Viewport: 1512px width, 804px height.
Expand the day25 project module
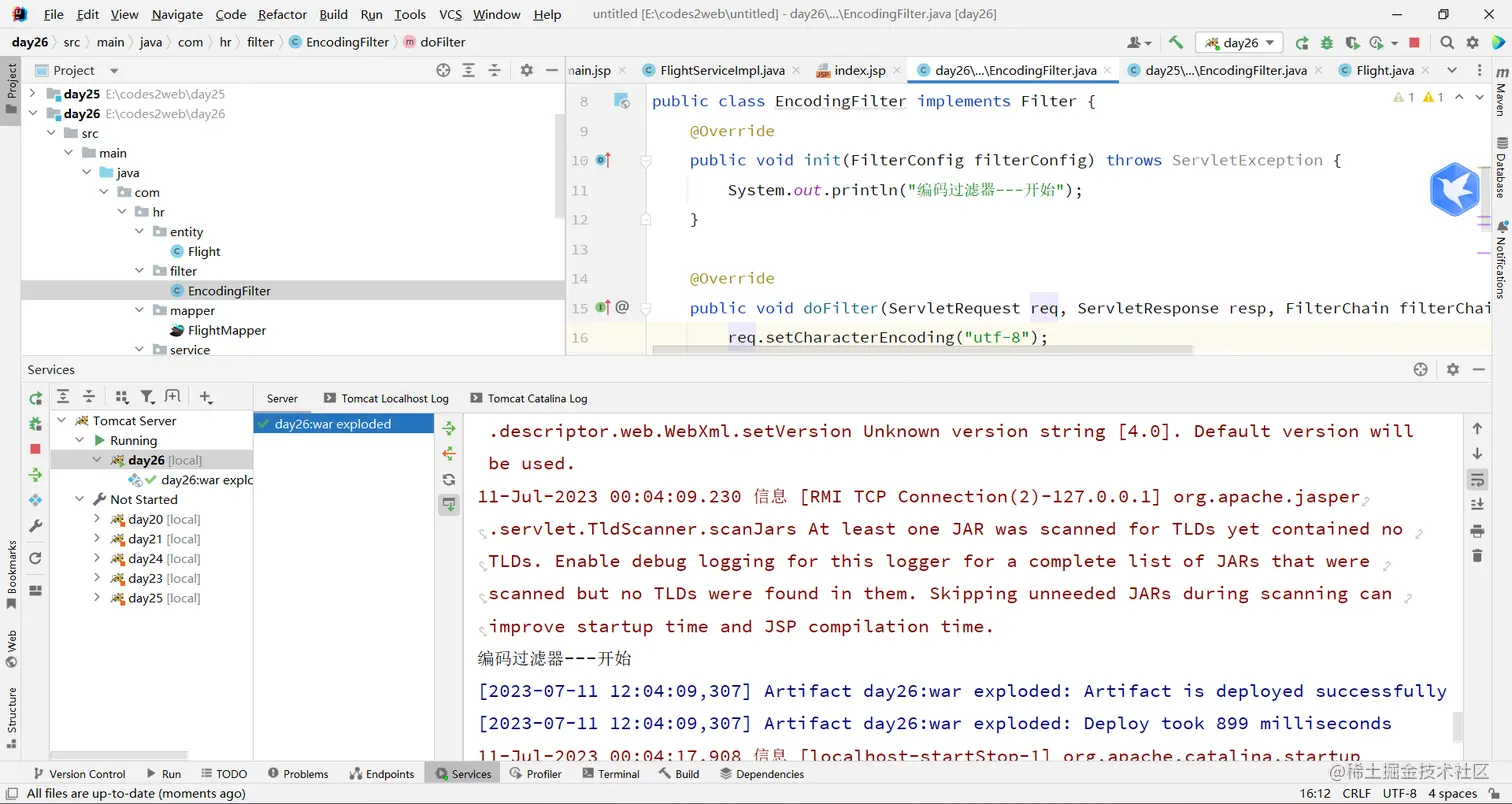(33, 94)
